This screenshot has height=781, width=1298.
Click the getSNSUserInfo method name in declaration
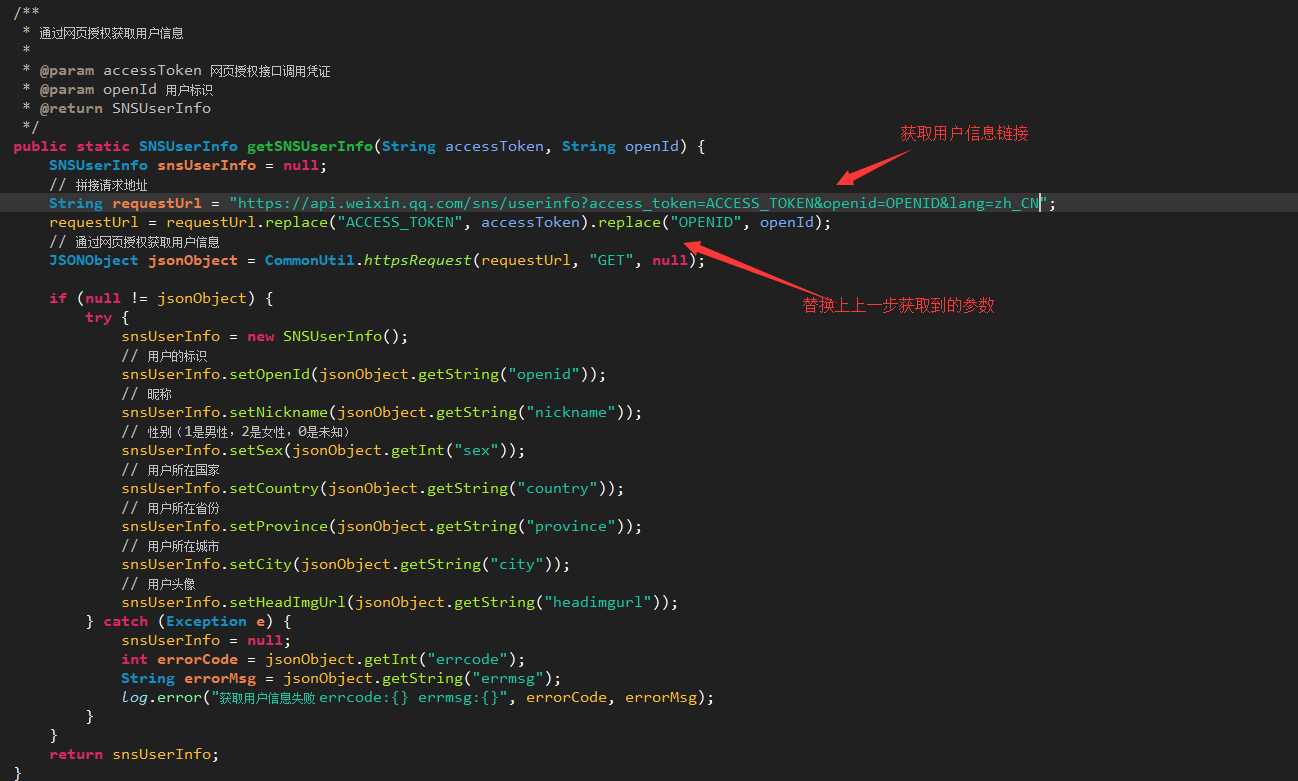(309, 146)
